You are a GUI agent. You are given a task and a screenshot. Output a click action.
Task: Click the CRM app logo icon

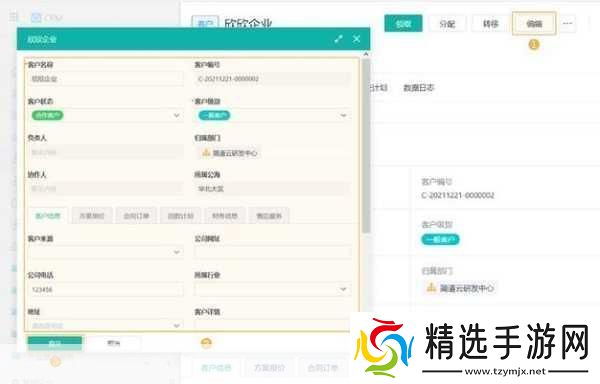click(36, 17)
